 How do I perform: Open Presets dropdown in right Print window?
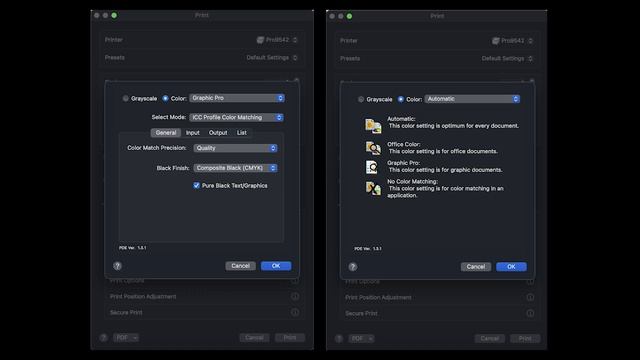click(x=507, y=58)
